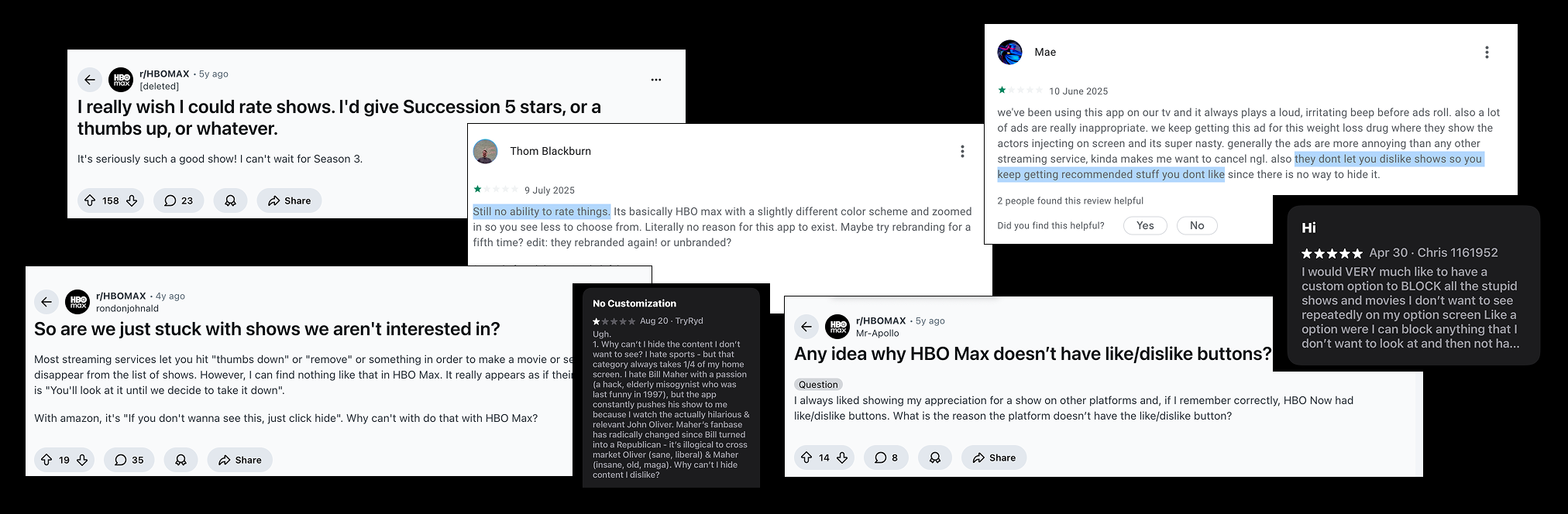Click the '9 July 2025' review date
The width and height of the screenshot is (1568, 514).
point(549,190)
